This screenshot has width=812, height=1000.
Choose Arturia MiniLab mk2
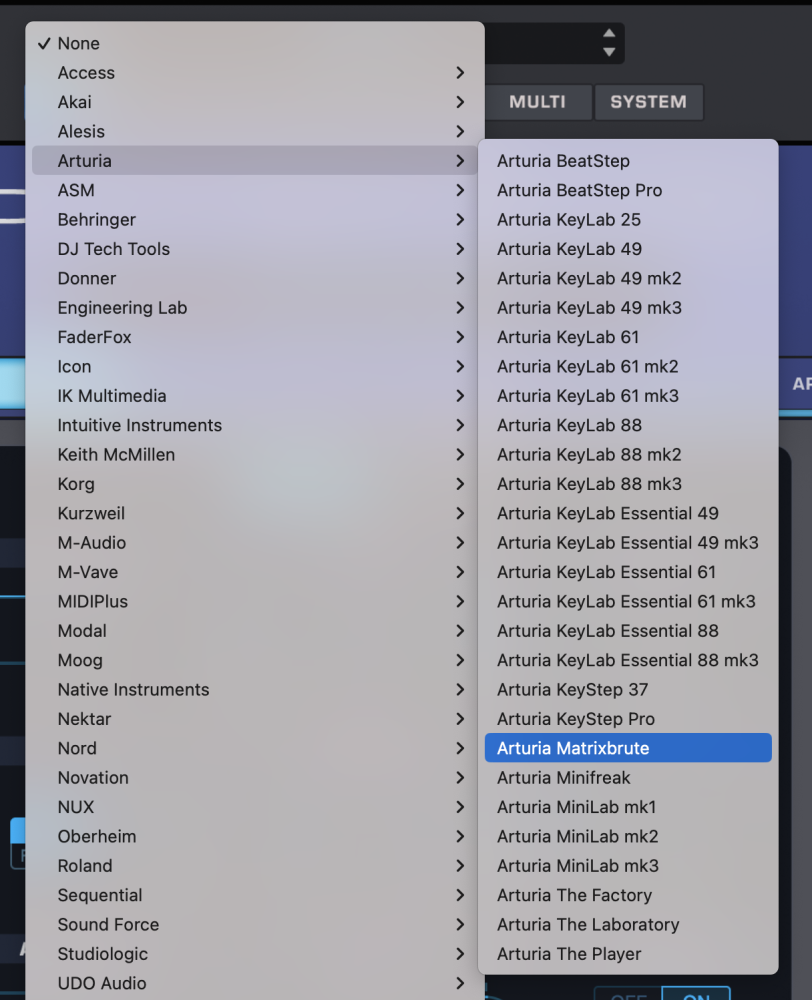pyautogui.click(x=628, y=836)
